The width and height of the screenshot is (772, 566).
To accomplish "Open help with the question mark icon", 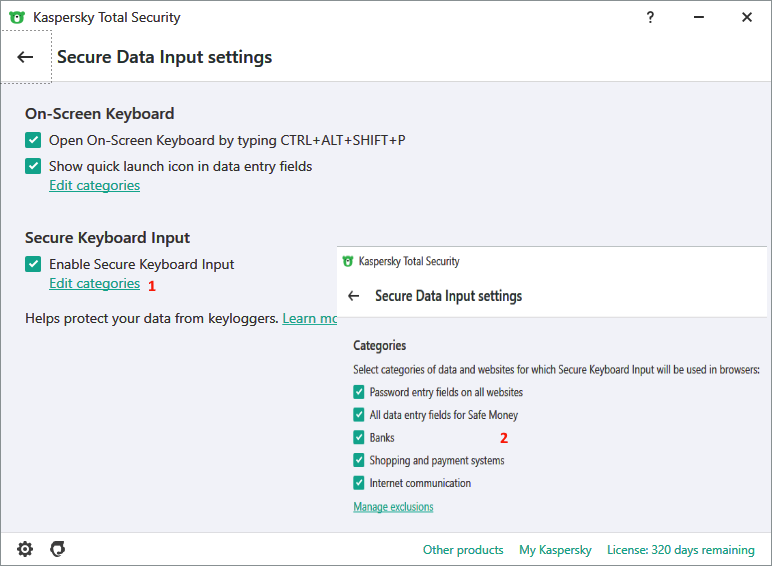I will click(x=650, y=17).
